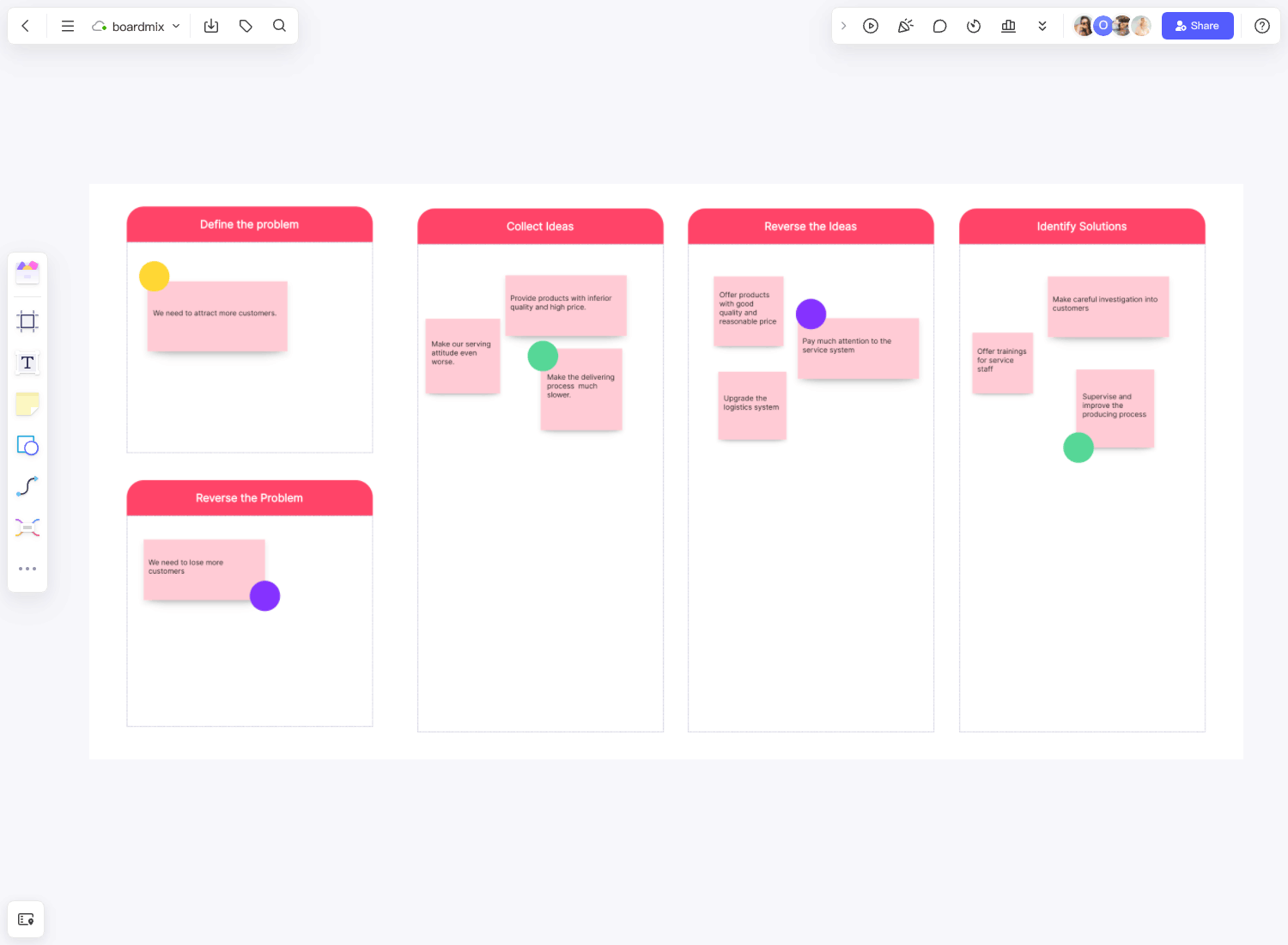Open the hamburger main menu
1288x945 pixels.
pos(68,26)
